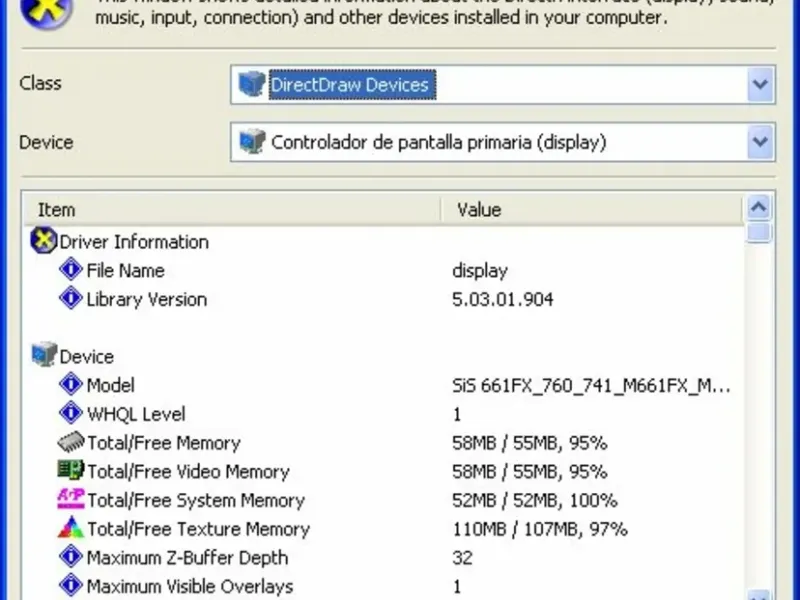
Task: Click the WHQL Level info icon
Action: coord(71,414)
